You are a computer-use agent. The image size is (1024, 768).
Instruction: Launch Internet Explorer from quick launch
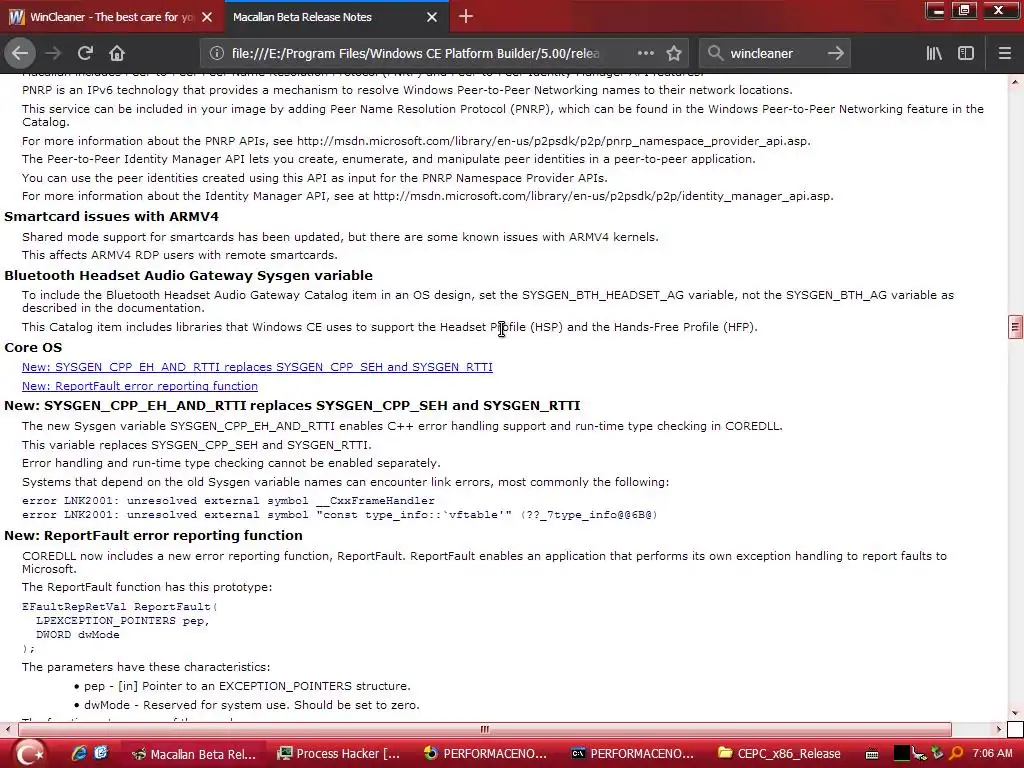[x=79, y=753]
